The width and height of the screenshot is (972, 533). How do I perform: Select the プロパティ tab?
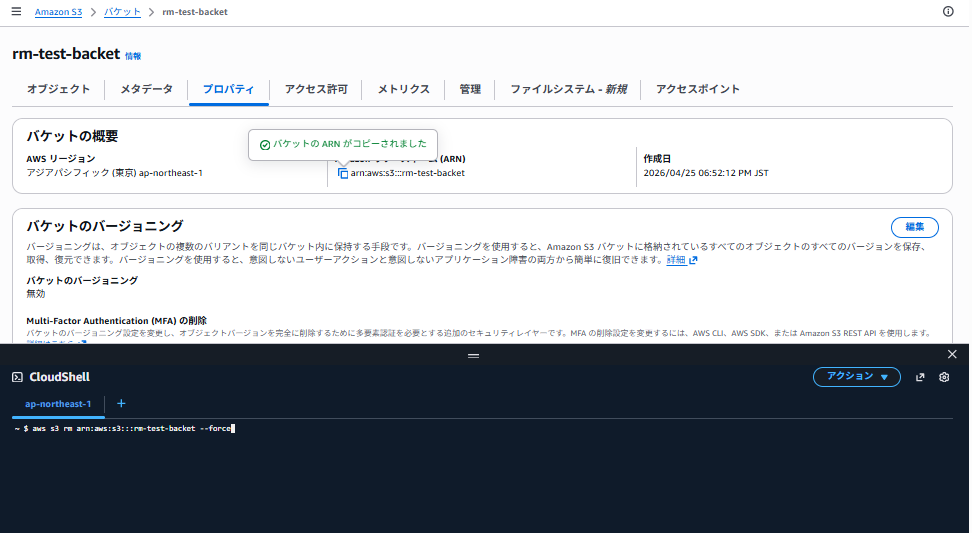click(x=228, y=89)
